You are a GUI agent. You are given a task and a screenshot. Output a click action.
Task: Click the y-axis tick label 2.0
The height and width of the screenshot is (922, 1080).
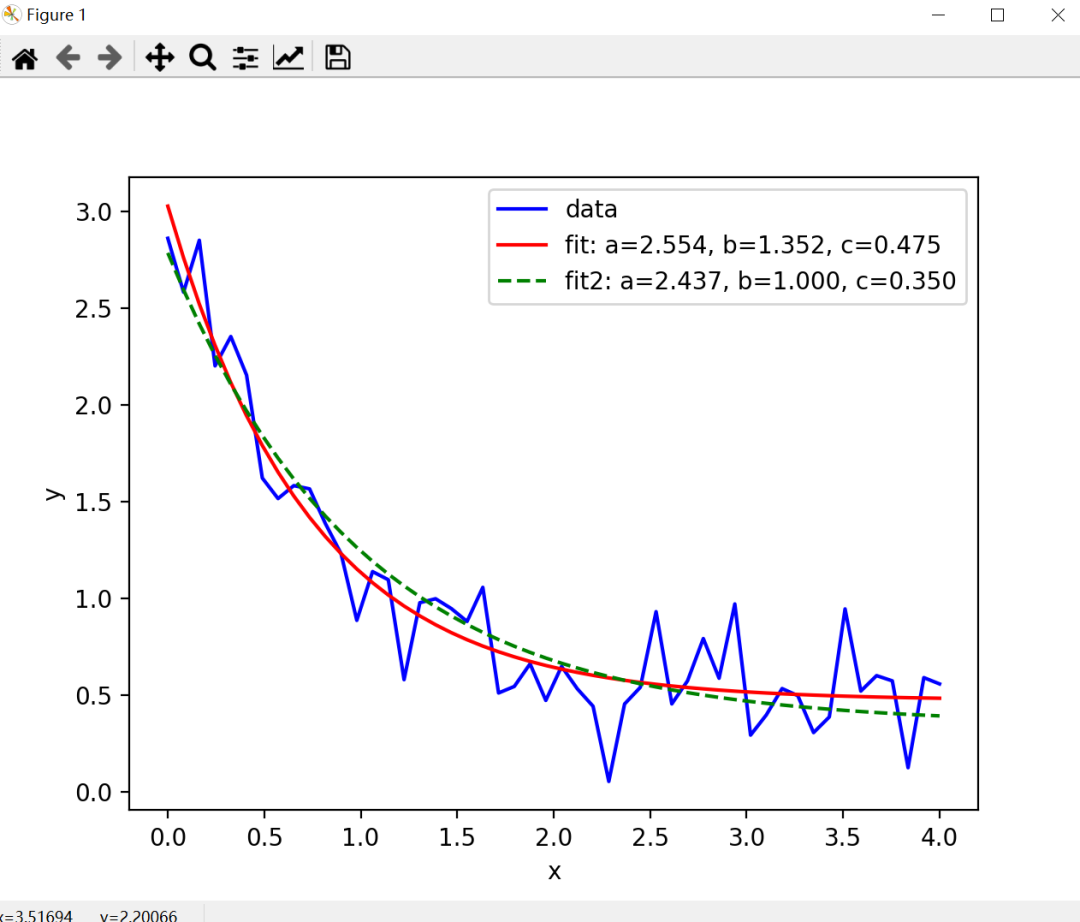94,406
